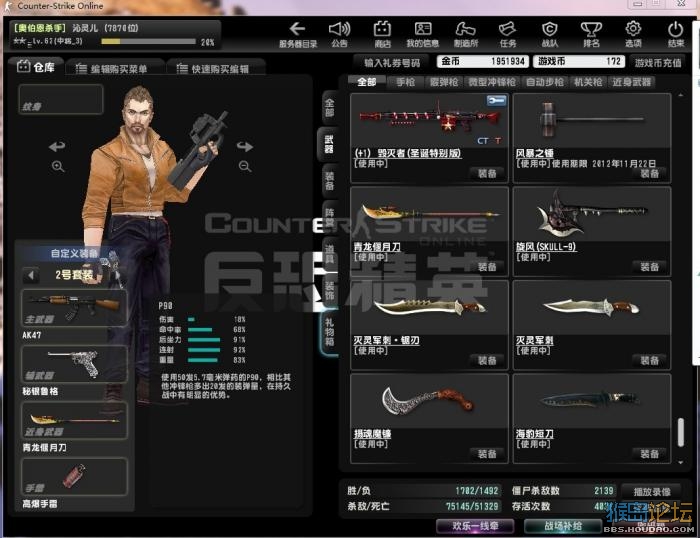Screen dimensions: 700x538
Task: Click the level experience progress bar
Action: click(x=148, y=42)
